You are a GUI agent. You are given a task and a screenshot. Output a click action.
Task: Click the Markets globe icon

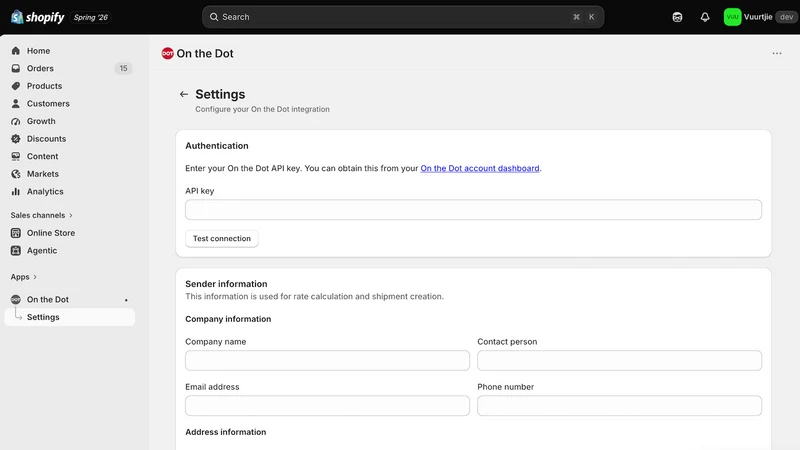point(16,174)
